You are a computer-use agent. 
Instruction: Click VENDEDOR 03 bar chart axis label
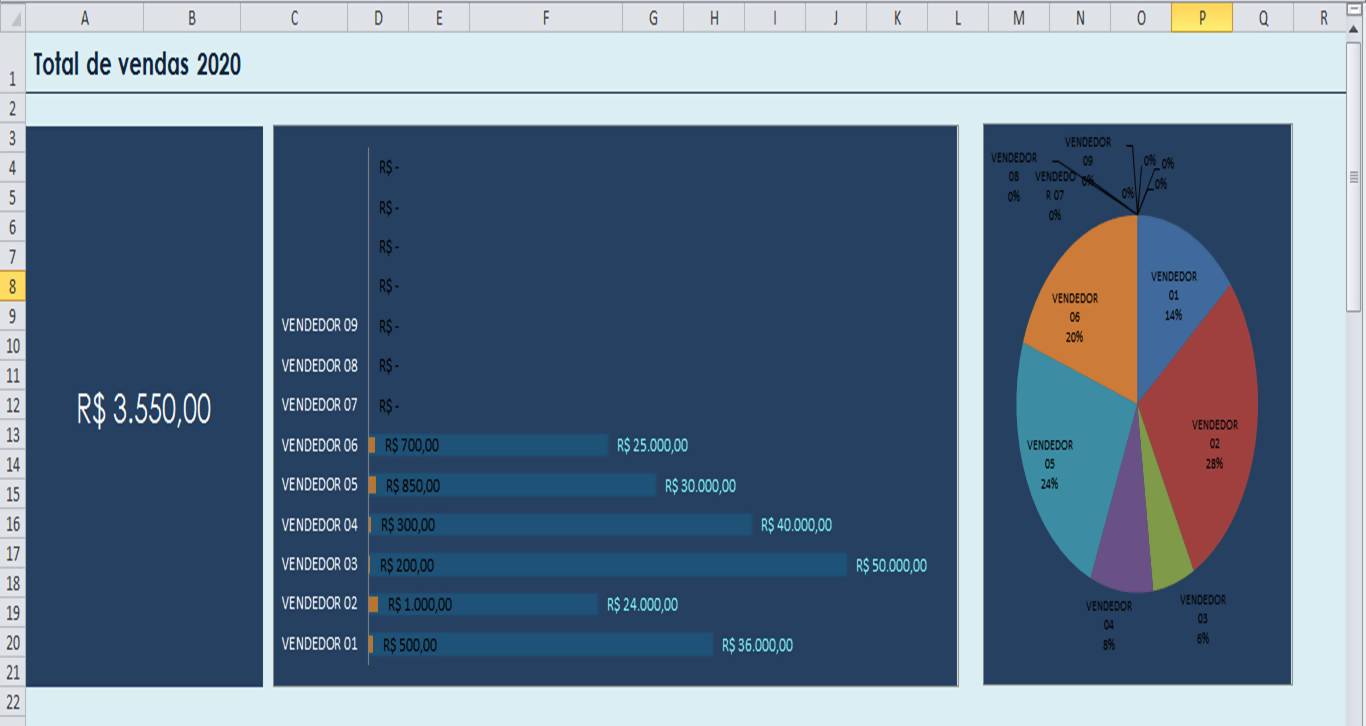click(319, 564)
